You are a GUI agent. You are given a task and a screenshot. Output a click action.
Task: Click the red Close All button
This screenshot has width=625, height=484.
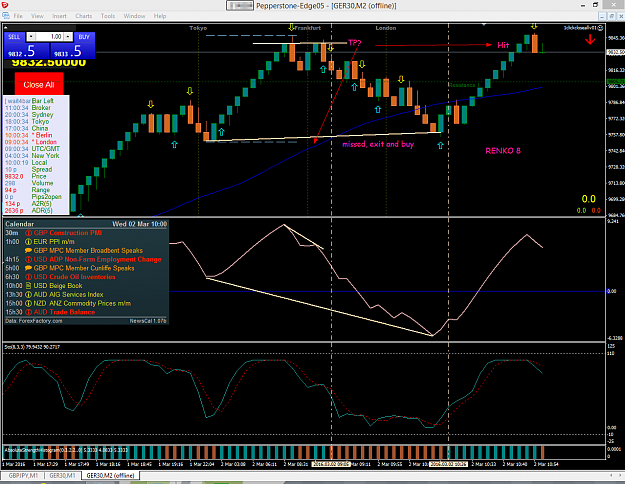pyautogui.click(x=39, y=85)
